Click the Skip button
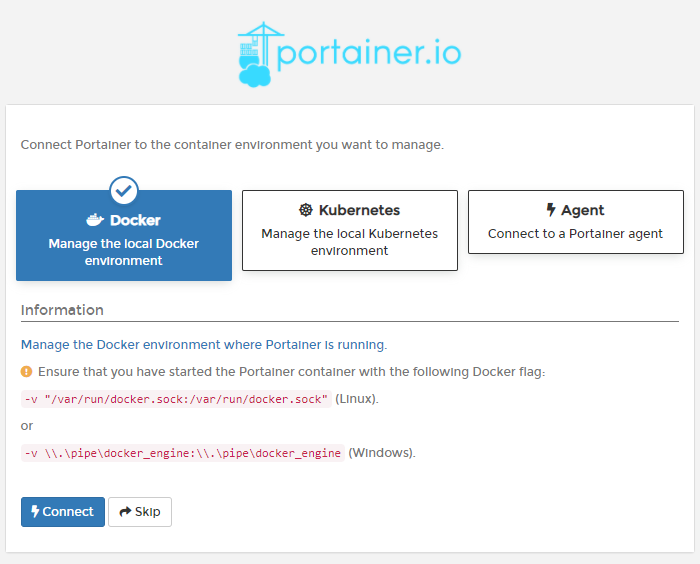Image resolution: width=700 pixels, height=564 pixels. tap(140, 512)
